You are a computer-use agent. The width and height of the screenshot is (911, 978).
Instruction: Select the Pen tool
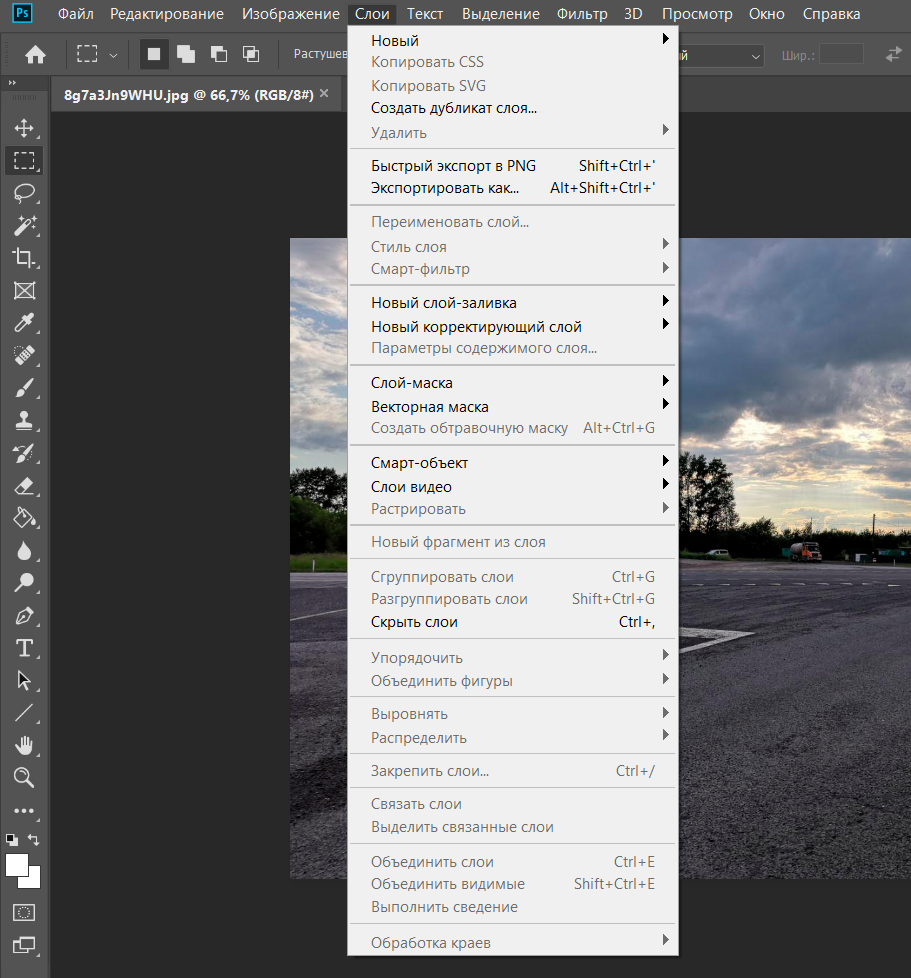pyautogui.click(x=24, y=615)
